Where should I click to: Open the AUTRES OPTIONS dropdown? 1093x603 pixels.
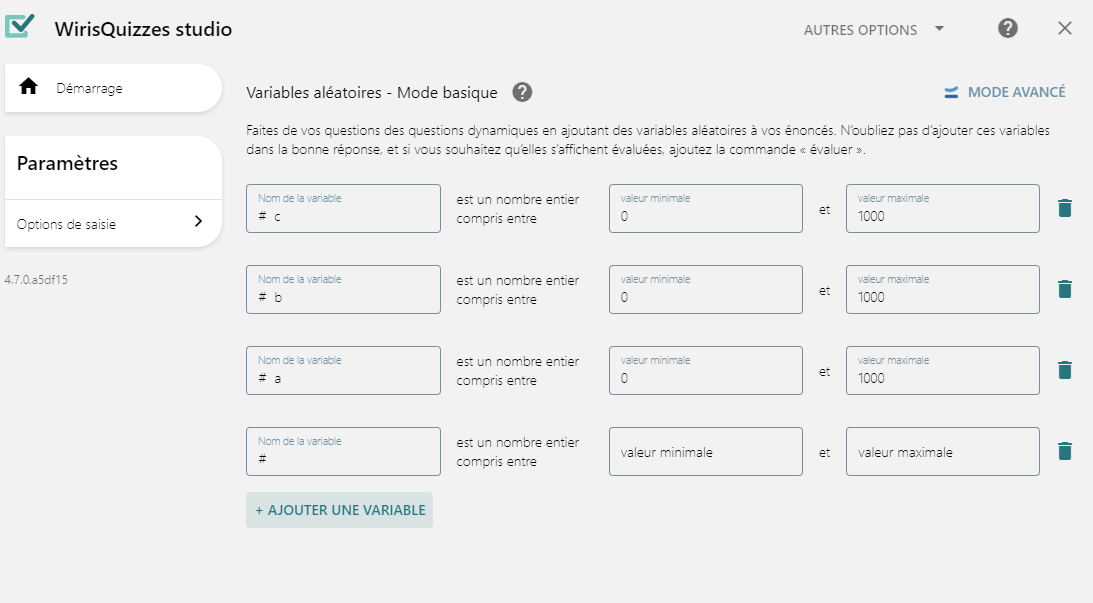pyautogui.click(x=874, y=30)
